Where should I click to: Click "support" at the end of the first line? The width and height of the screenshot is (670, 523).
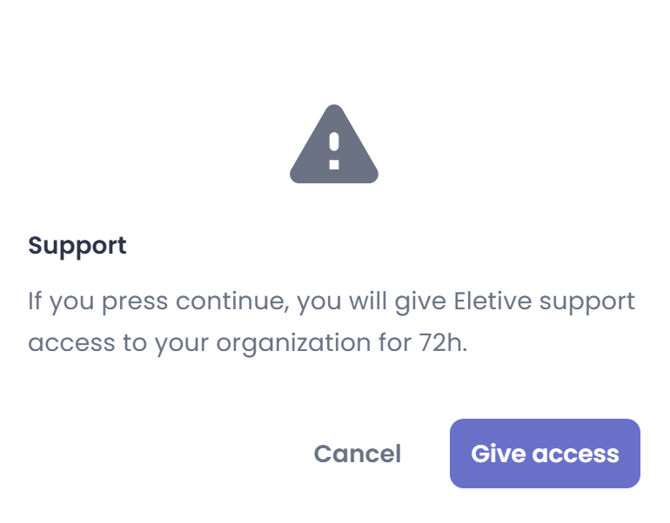tap(587, 302)
